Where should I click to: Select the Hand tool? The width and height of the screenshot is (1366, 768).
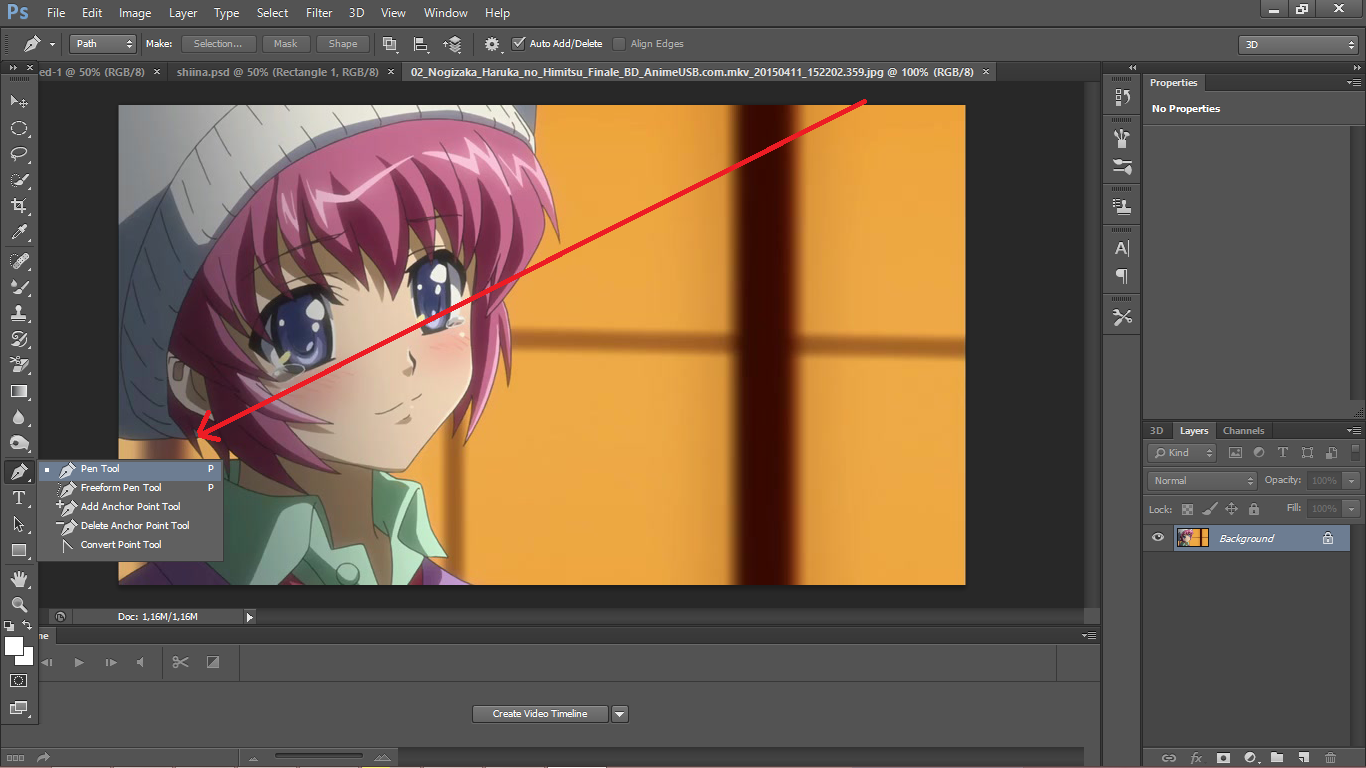19,578
